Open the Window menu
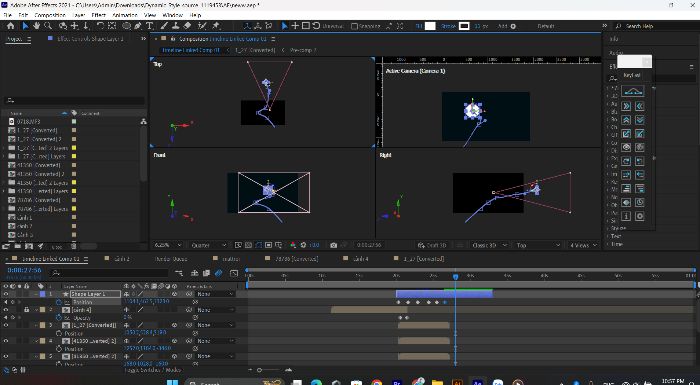 [x=172, y=15]
